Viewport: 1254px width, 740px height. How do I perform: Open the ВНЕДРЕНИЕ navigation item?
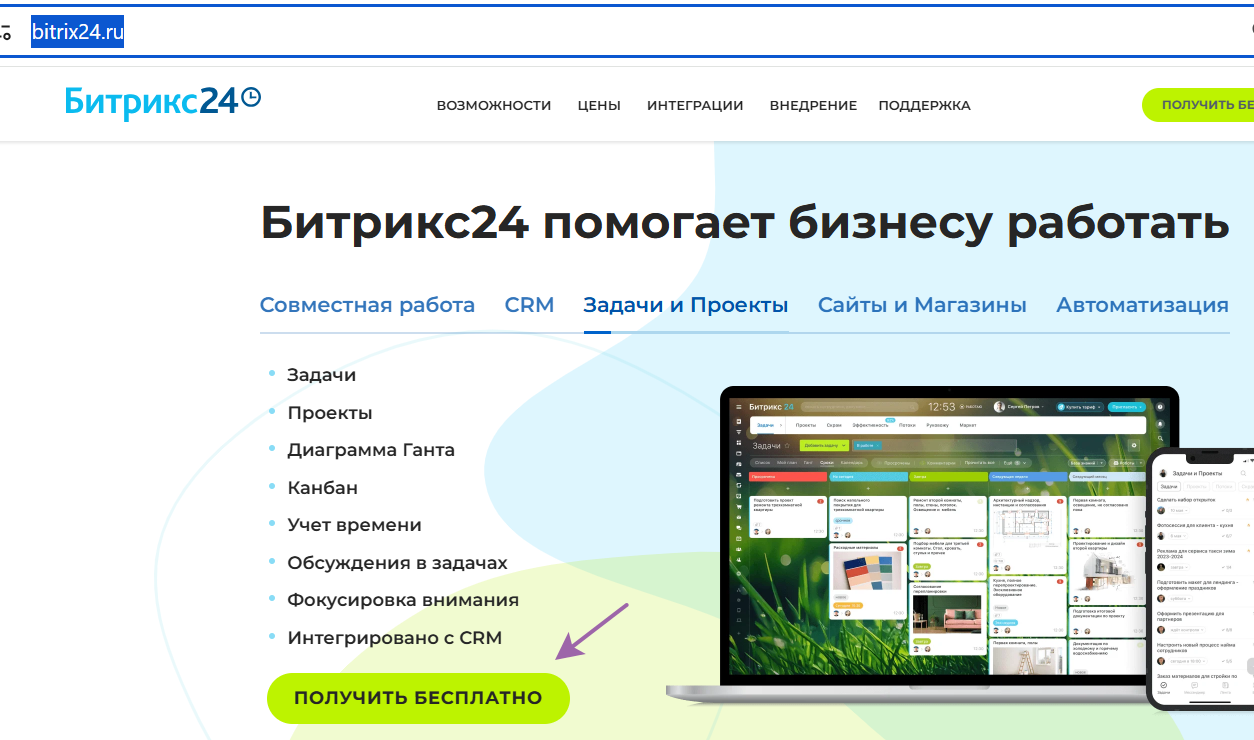813,105
